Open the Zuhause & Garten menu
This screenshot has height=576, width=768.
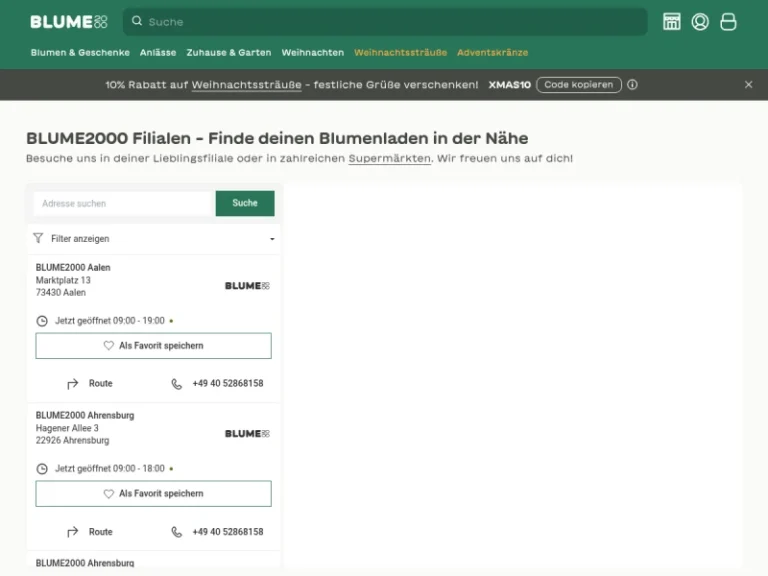(229, 52)
